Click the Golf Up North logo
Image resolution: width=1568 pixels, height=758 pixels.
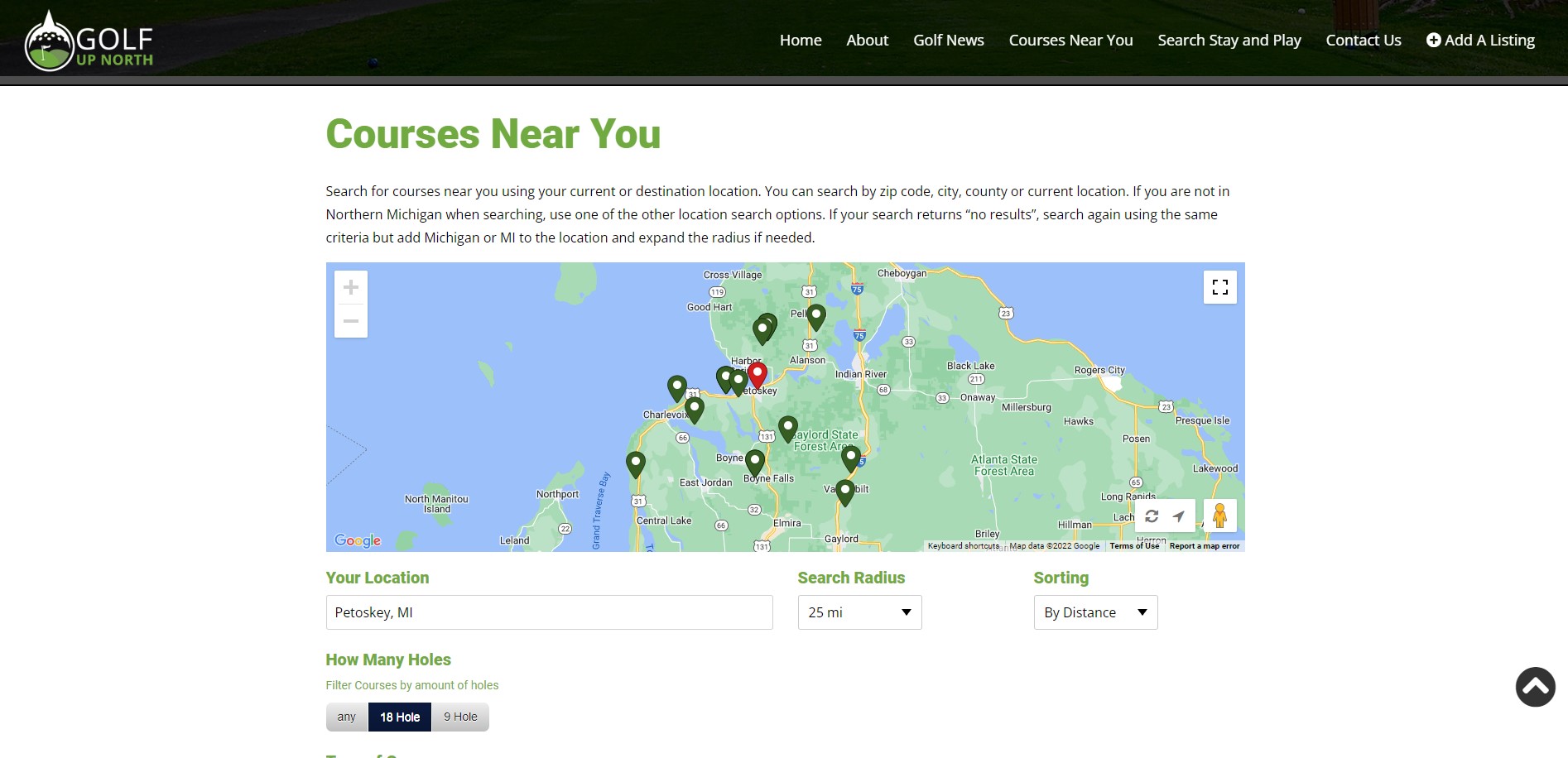click(89, 41)
